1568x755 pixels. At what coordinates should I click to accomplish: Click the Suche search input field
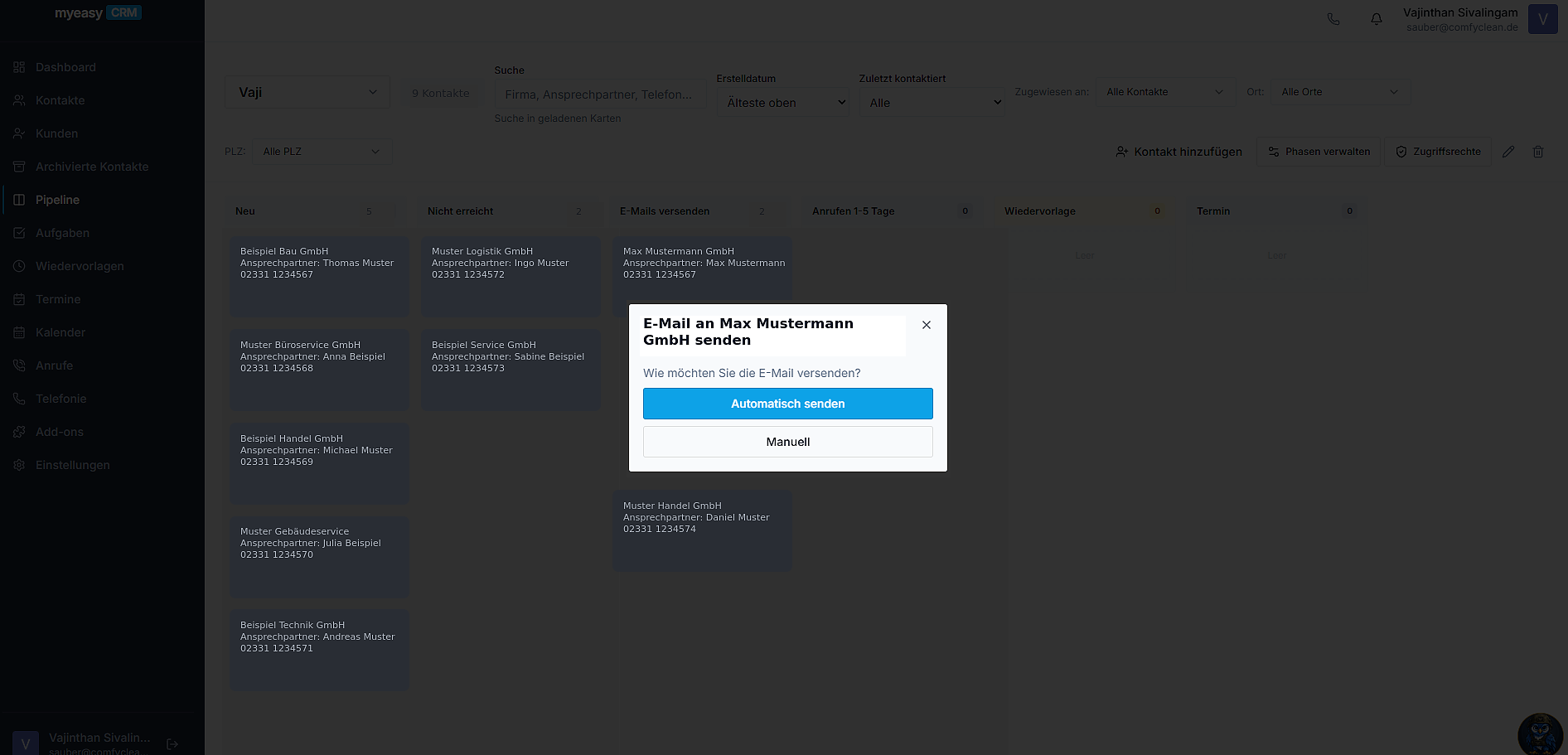600,94
